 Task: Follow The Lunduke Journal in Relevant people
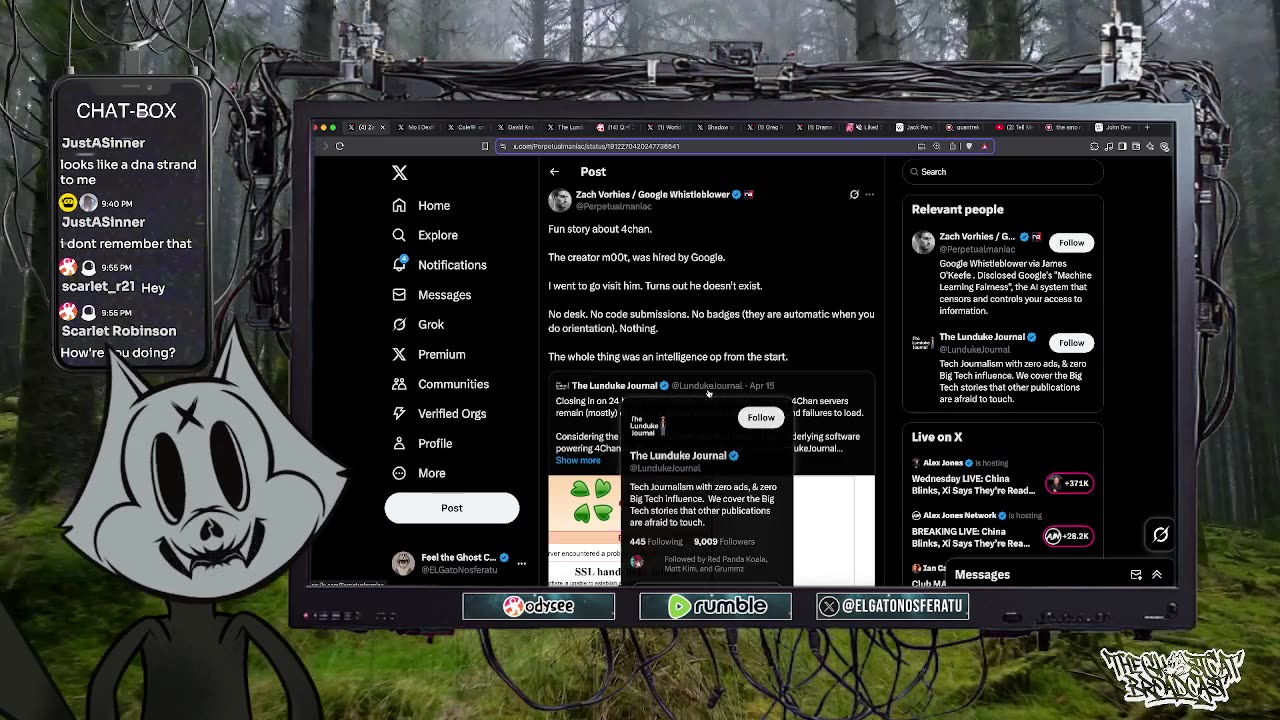coord(1071,343)
